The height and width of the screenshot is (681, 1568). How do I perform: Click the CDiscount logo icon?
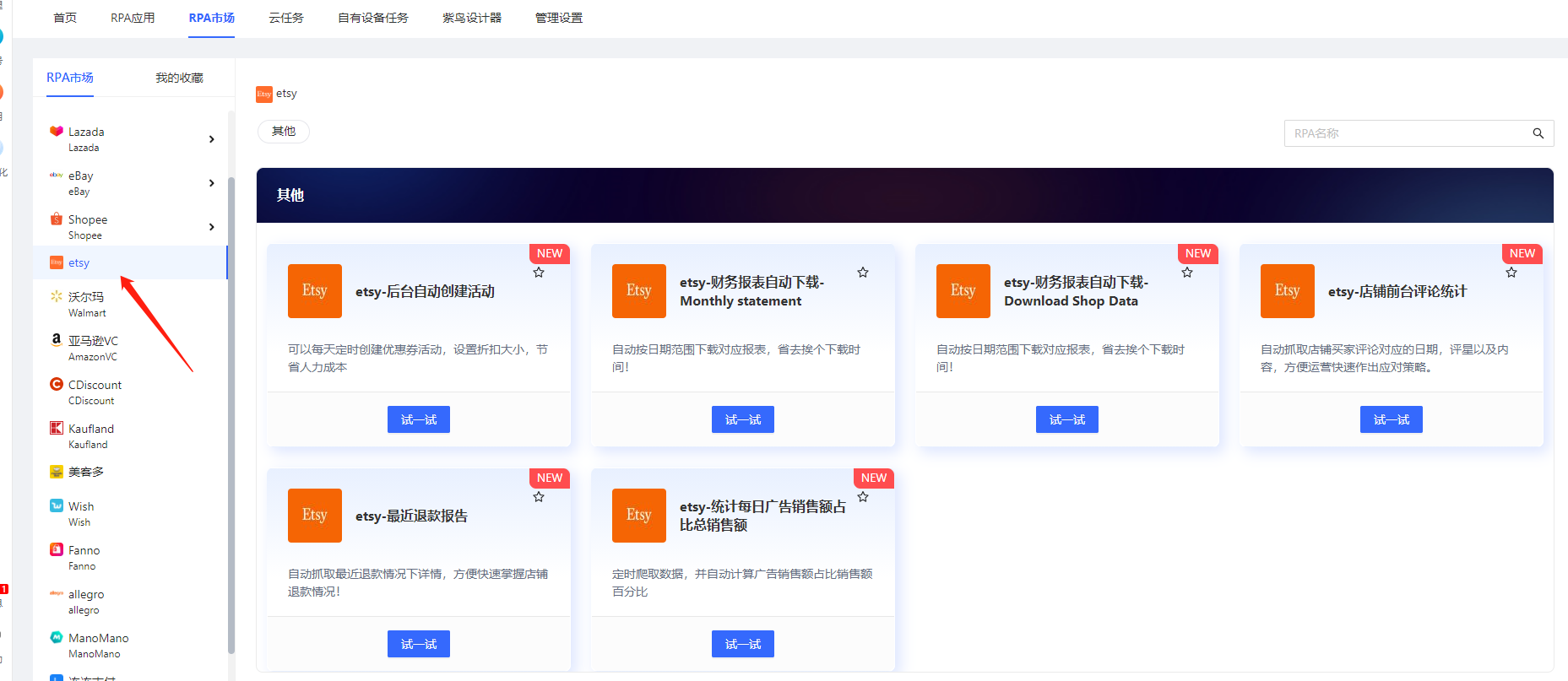tap(57, 384)
